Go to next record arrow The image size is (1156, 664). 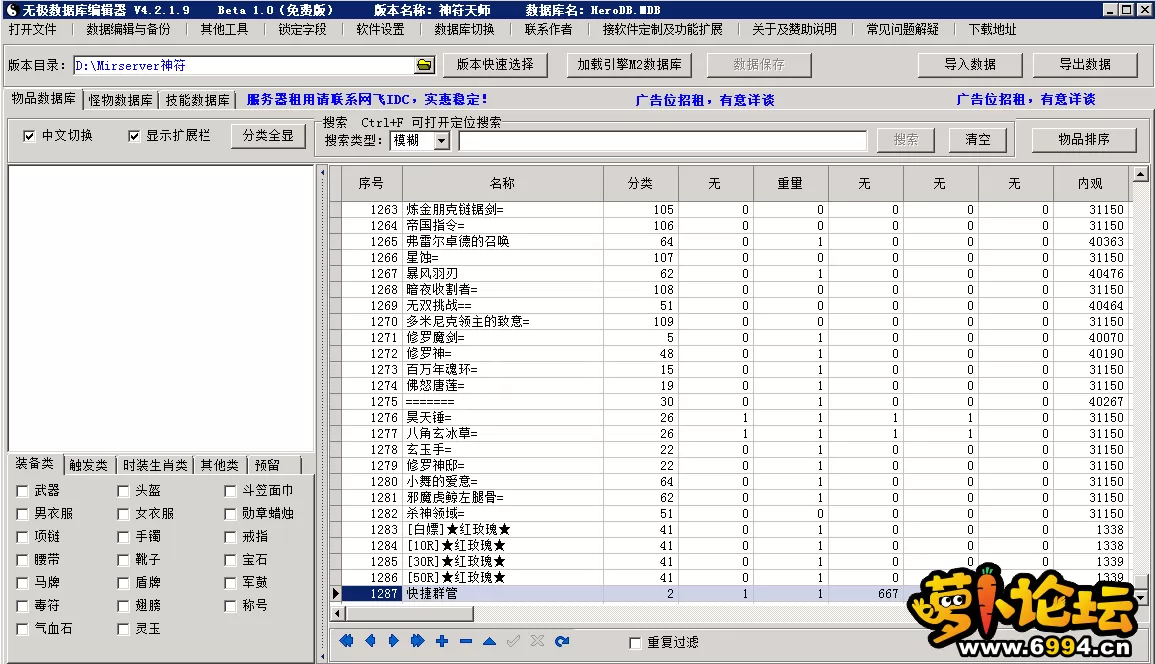394,641
